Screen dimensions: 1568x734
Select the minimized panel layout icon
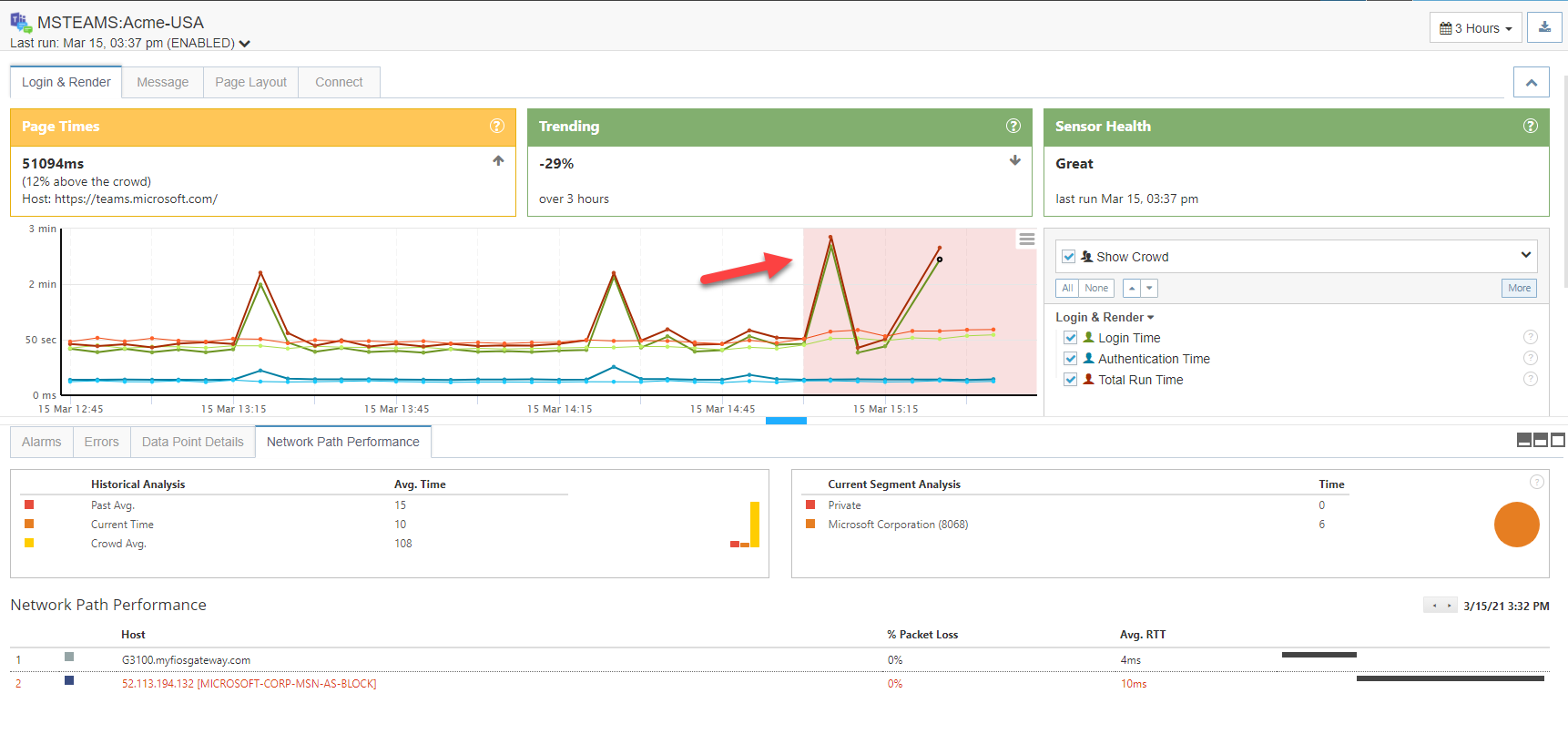click(x=1524, y=440)
